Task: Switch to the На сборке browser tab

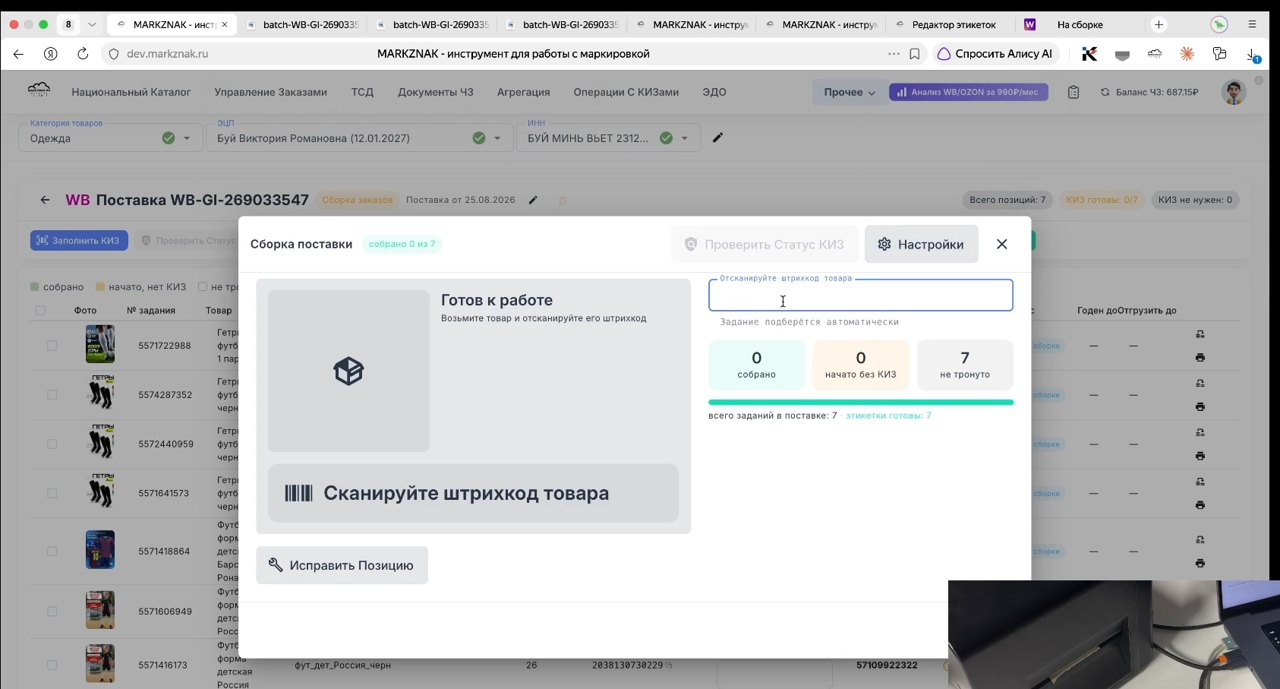Action: click(1078, 24)
